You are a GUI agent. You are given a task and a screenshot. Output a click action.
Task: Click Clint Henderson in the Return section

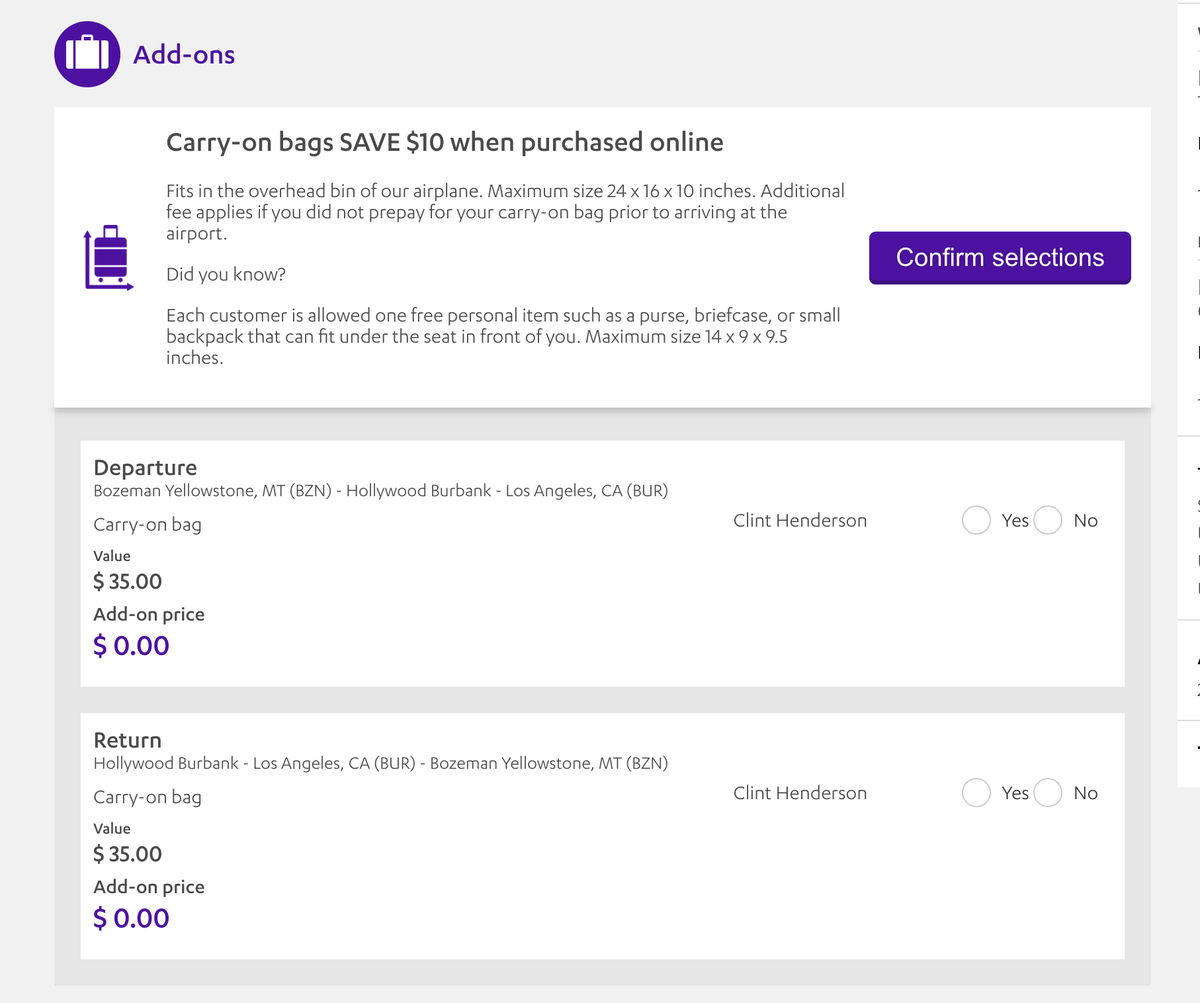800,792
